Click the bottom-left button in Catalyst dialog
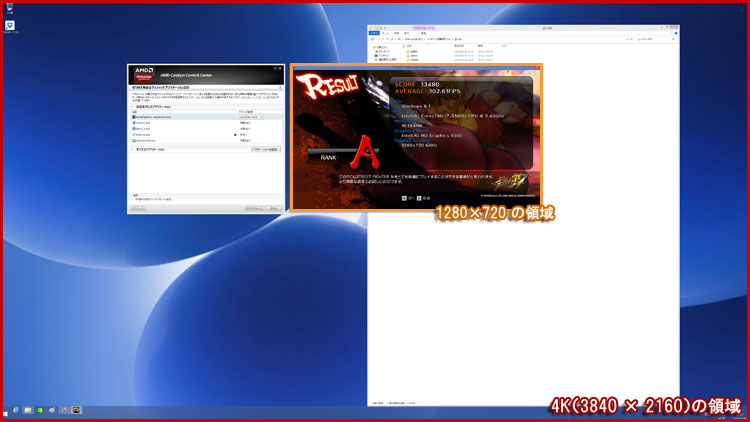Viewport: 750px width, 422px height. pos(139,208)
